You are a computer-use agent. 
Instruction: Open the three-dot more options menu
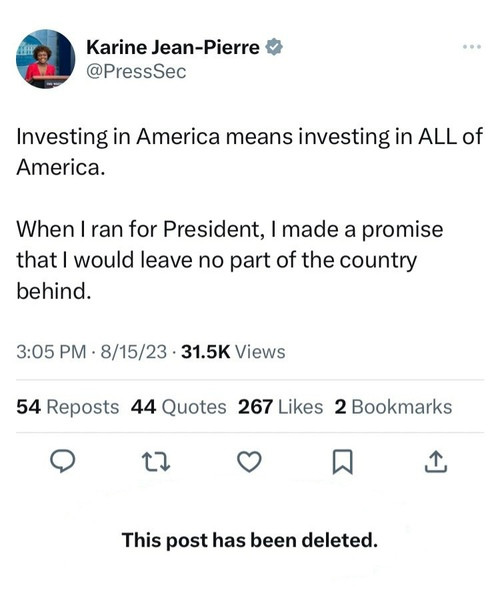coord(472,47)
